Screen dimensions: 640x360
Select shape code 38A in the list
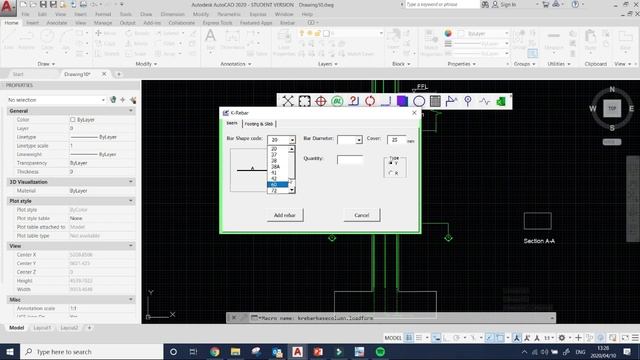click(x=278, y=167)
